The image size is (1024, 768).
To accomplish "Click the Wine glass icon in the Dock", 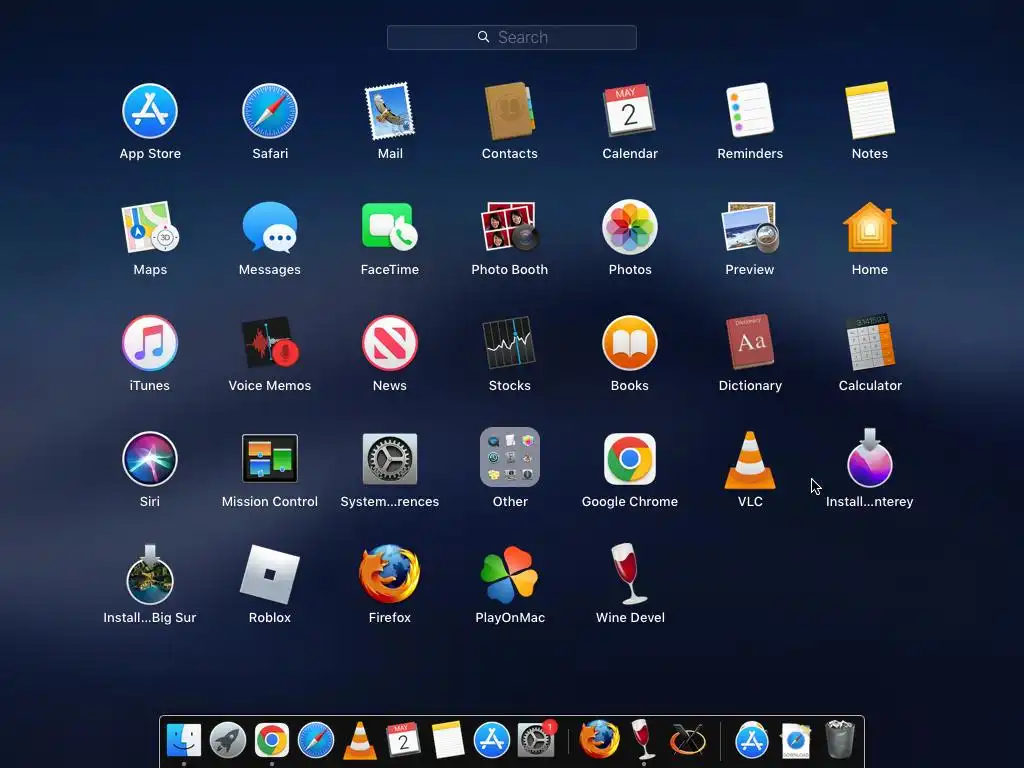I will [x=643, y=739].
